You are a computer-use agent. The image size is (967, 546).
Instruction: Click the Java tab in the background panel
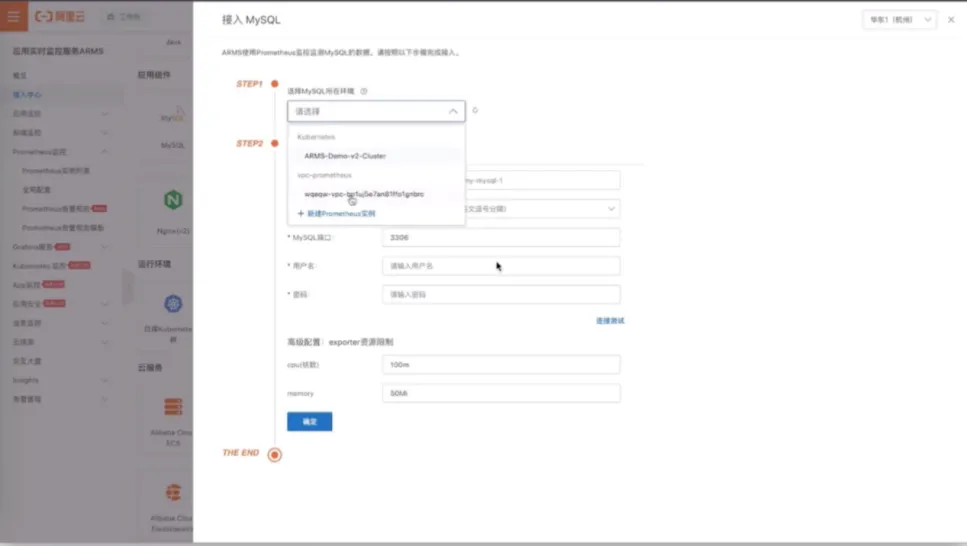(x=173, y=43)
